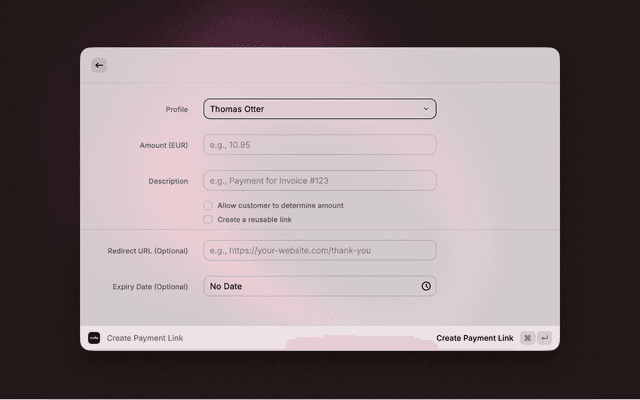The height and width of the screenshot is (400, 640).
Task: Click the clock icon in Expiry Date
Action: click(x=426, y=286)
